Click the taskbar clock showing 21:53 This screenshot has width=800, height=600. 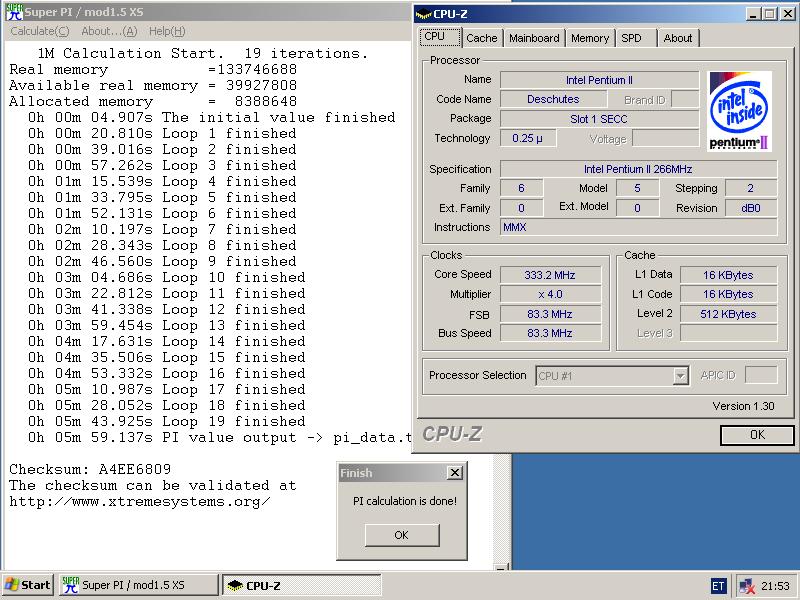coord(775,586)
